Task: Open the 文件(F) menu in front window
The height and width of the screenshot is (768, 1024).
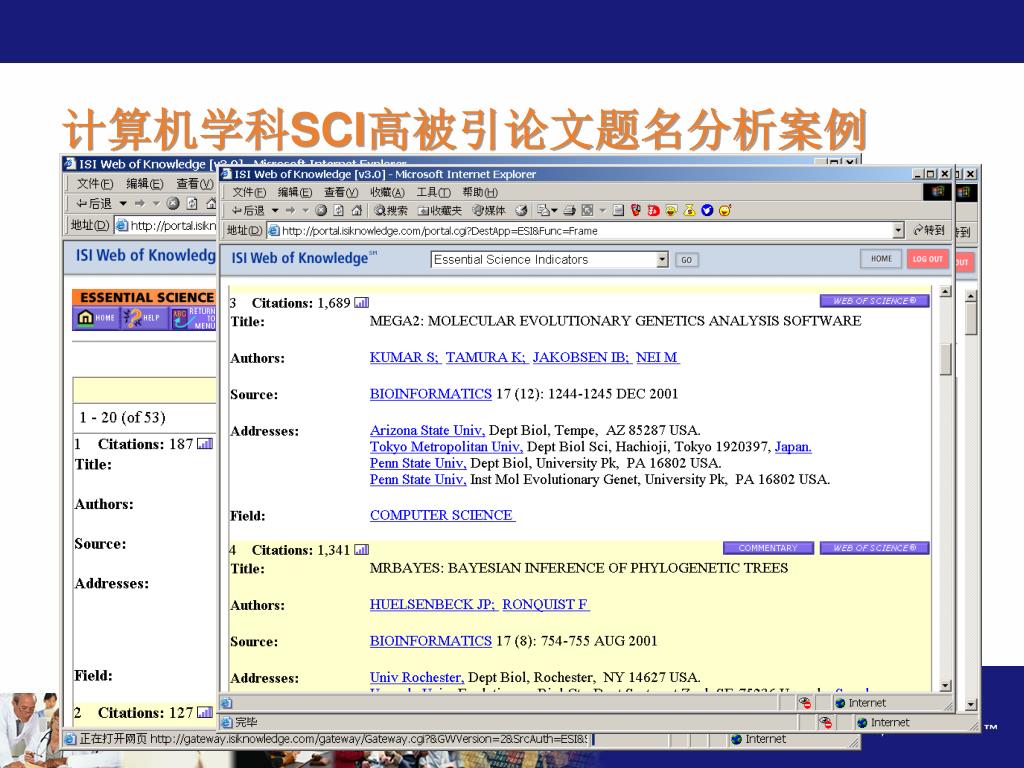Action: 249,193
